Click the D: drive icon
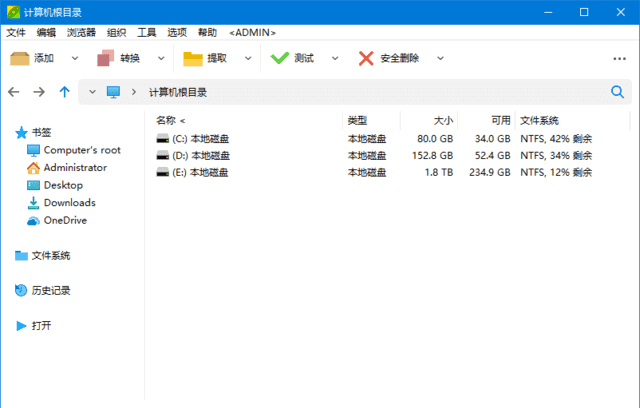This screenshot has width=640, height=408. 162,155
